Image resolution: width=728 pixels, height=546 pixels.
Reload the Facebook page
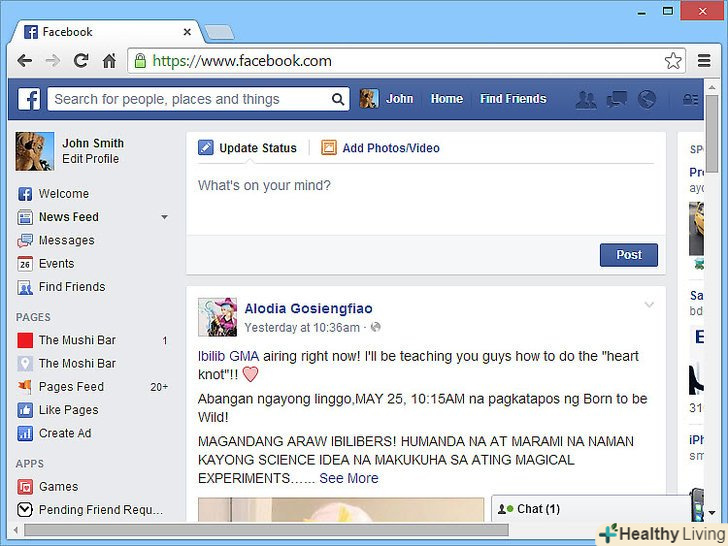point(81,60)
